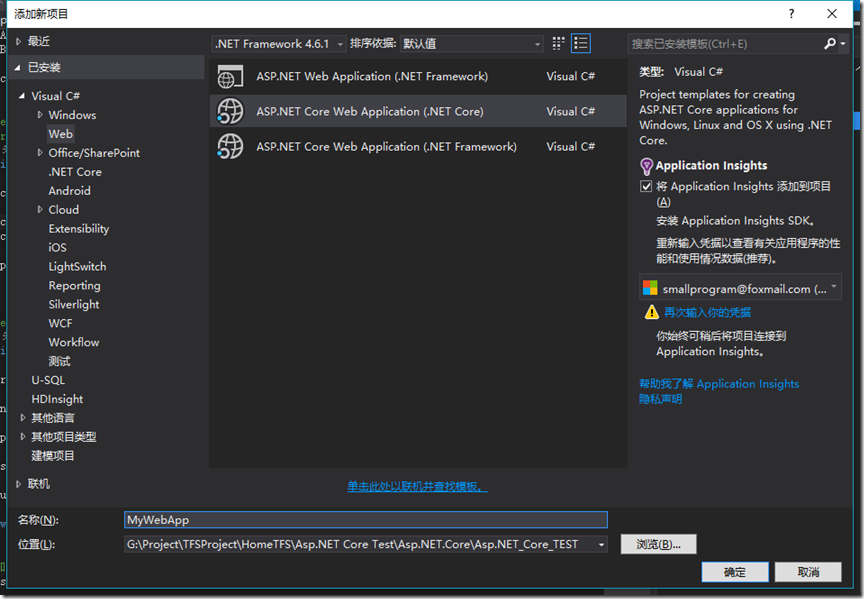Image resolution: width=864 pixels, height=599 pixels.
Task: Click the yellow warning triangle icon
Action: coord(652,312)
